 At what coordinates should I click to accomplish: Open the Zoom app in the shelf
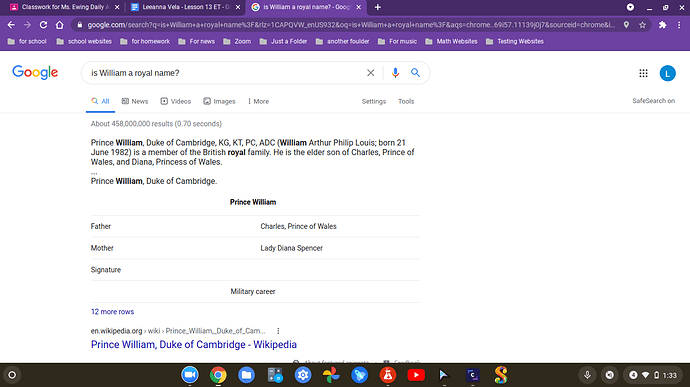[x=190, y=375]
